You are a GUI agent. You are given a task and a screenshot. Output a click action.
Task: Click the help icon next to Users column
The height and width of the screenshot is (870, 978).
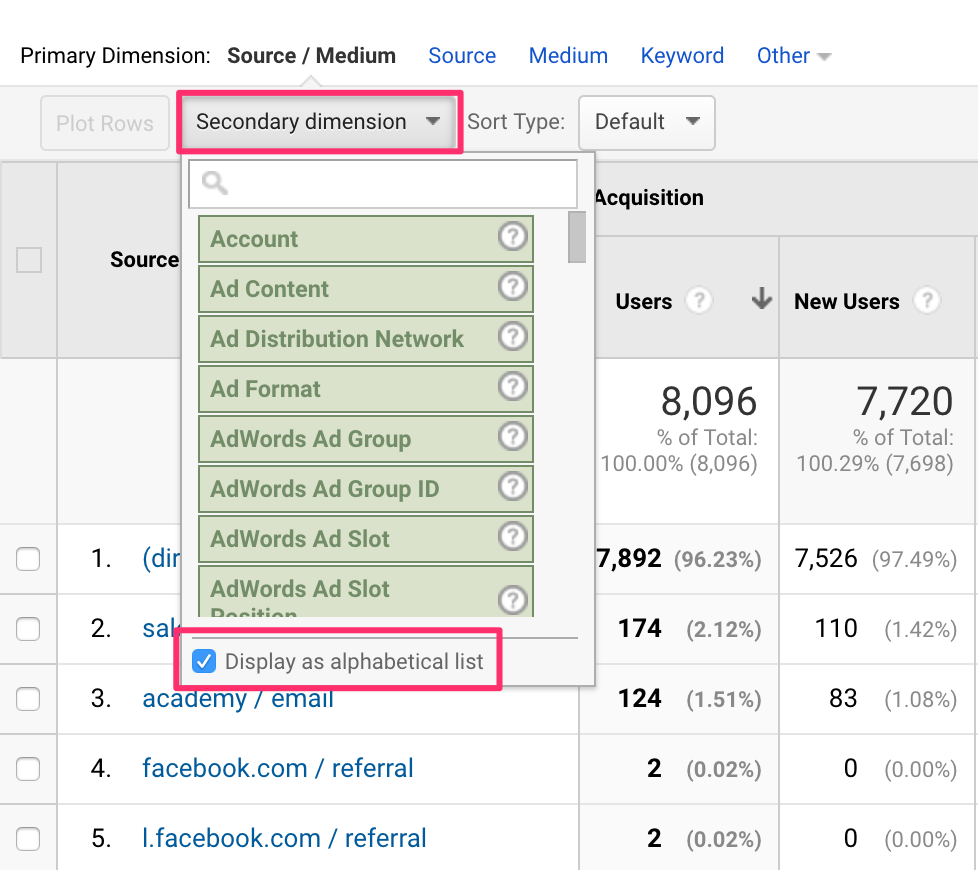point(698,300)
